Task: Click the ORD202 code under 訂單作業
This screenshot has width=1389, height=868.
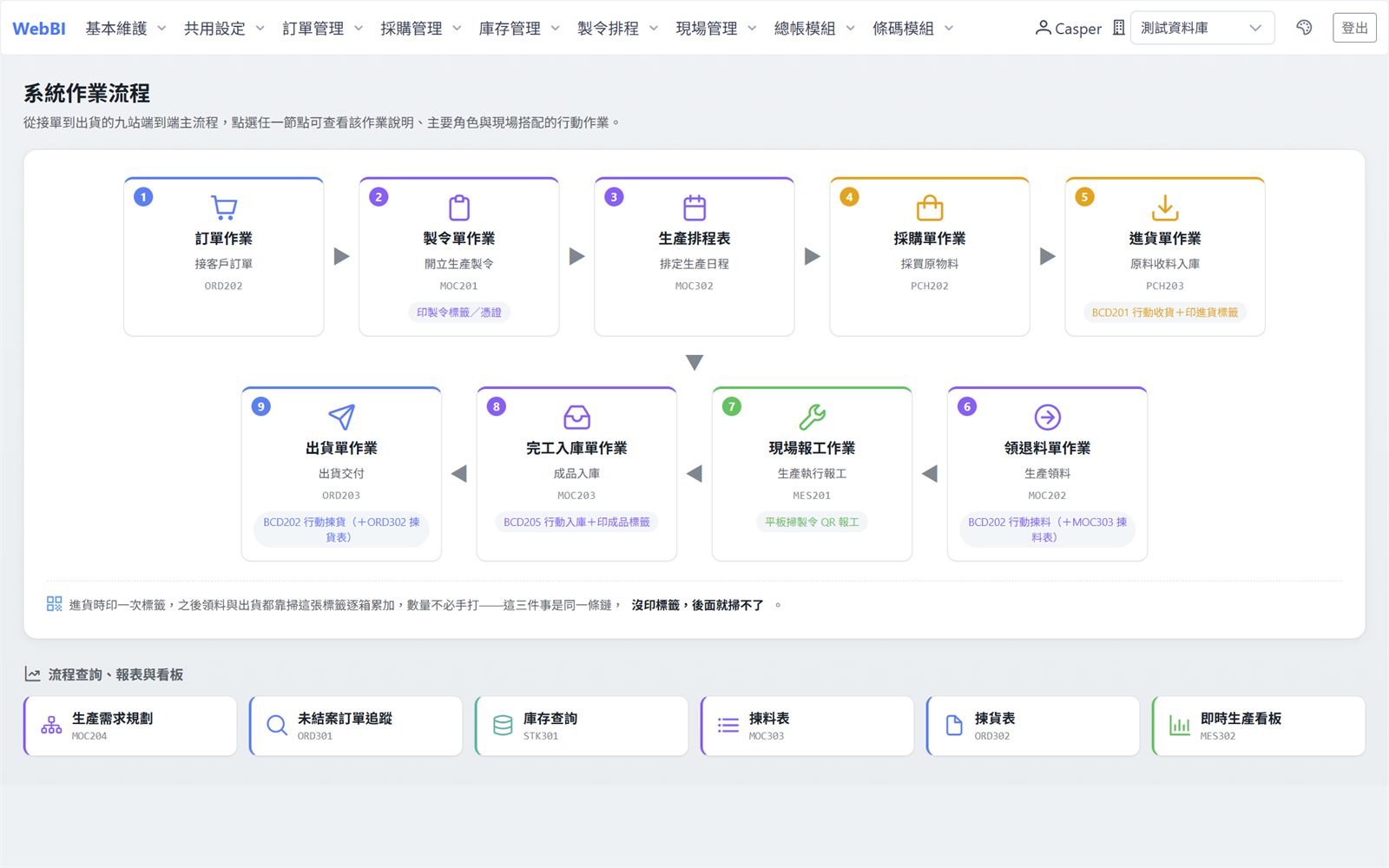Action: pos(224,286)
